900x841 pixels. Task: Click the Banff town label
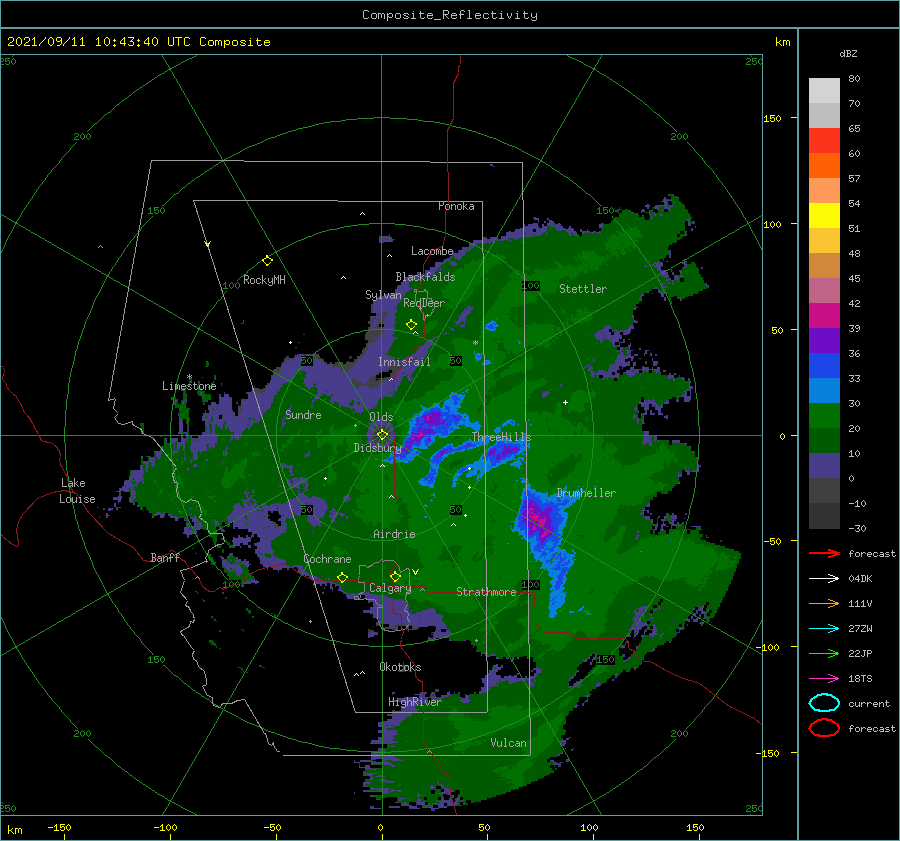coord(165,557)
